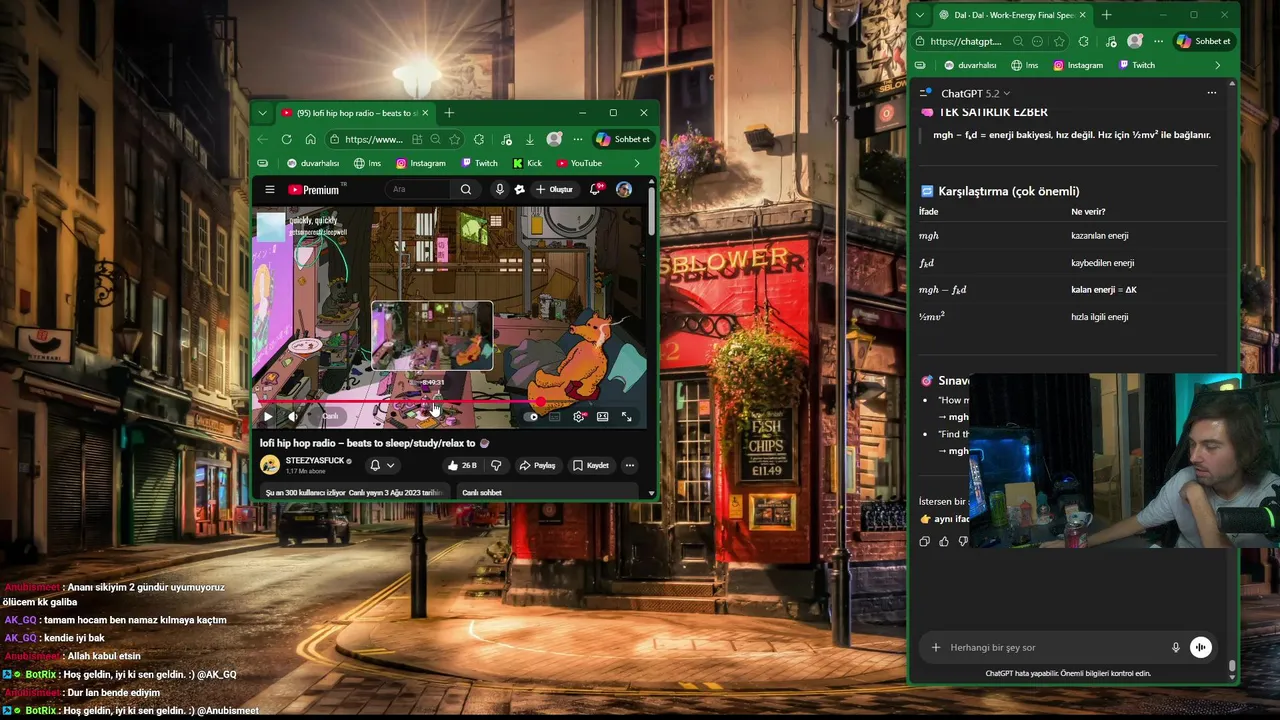1280x720 pixels.
Task: Click the Sohbet et Copilot button in the YouTube window
Action: tap(624, 139)
